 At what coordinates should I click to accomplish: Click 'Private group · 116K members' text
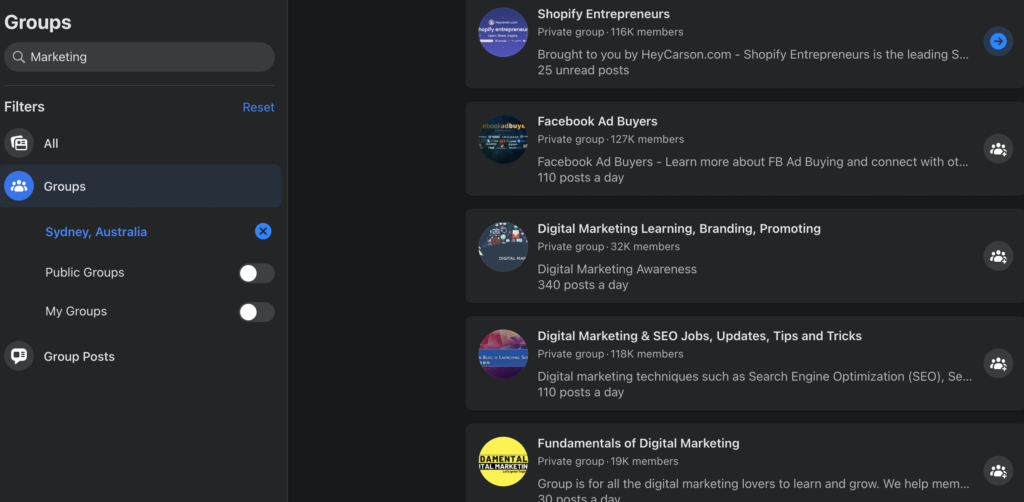[611, 32]
